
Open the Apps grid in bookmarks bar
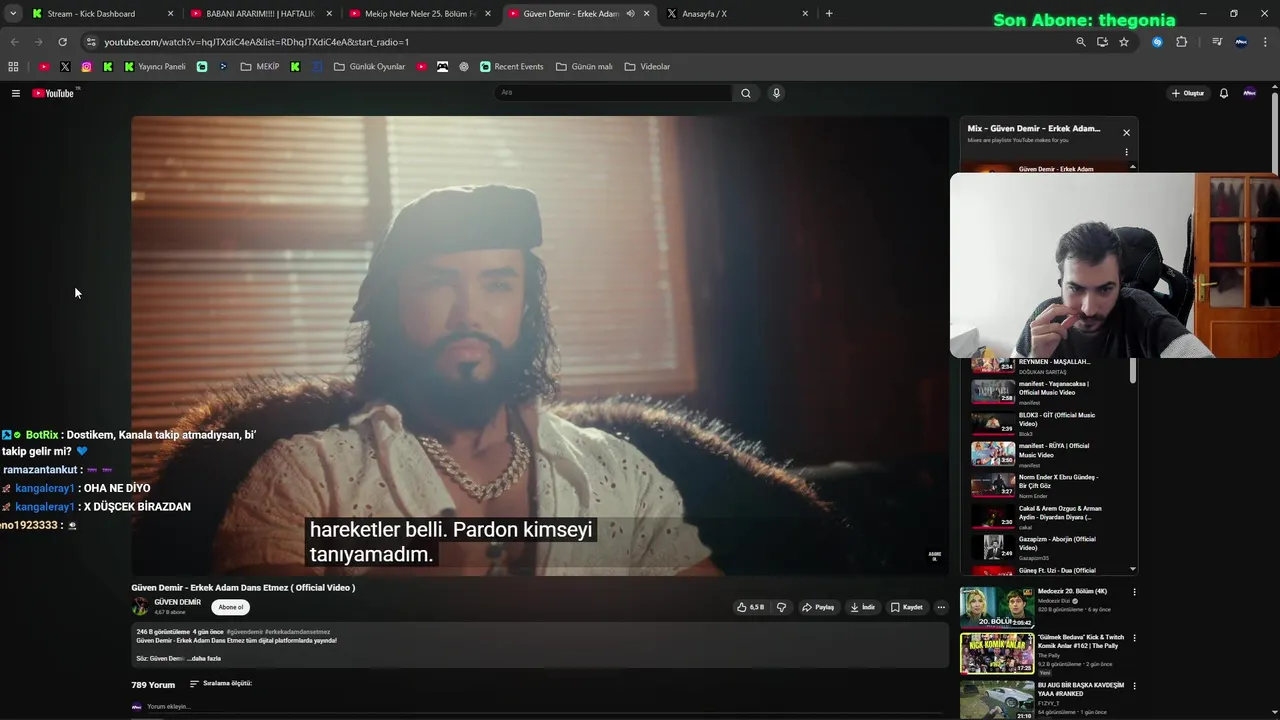13,67
